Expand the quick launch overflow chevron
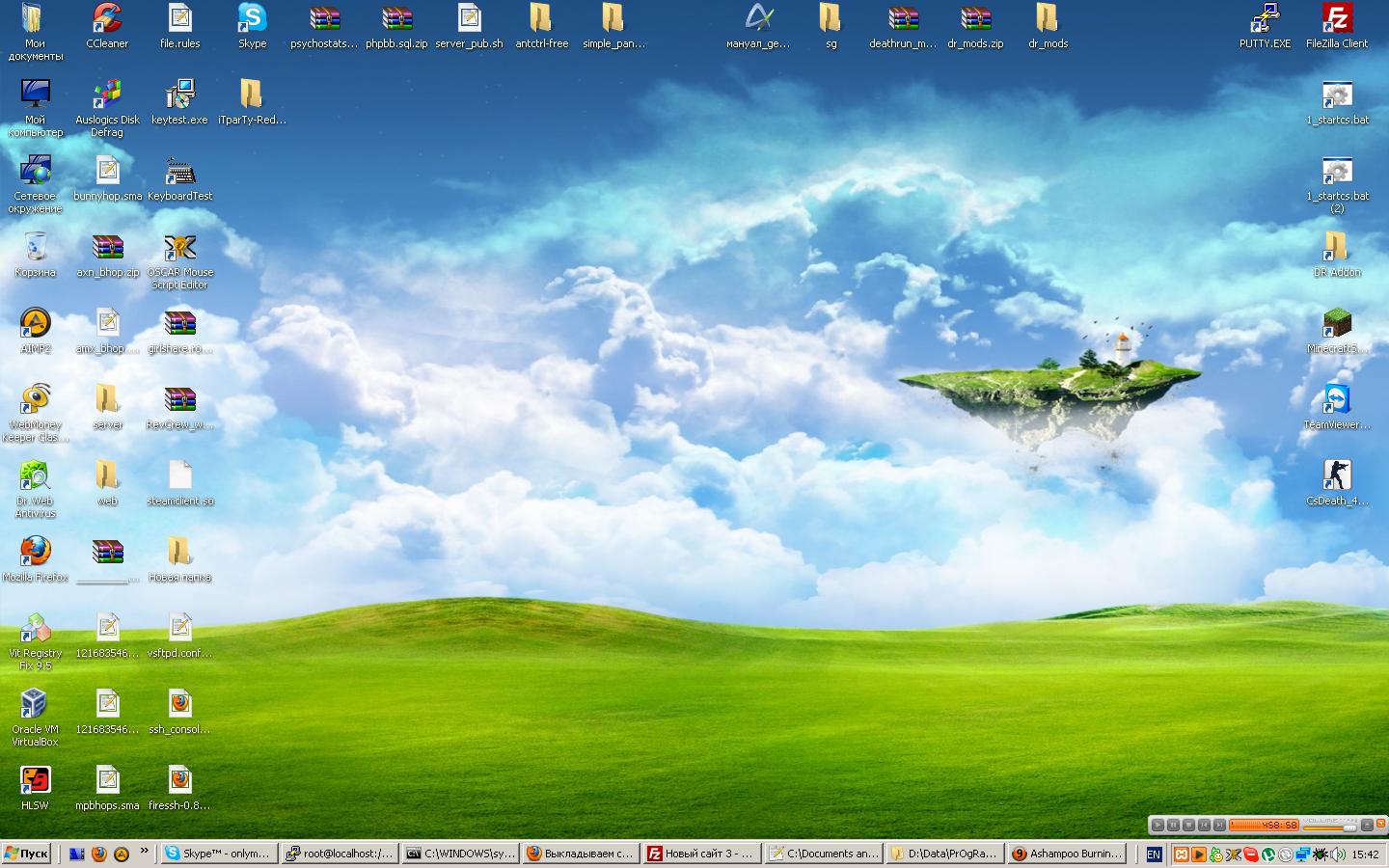The height and width of the screenshot is (868, 1389). click(x=145, y=851)
